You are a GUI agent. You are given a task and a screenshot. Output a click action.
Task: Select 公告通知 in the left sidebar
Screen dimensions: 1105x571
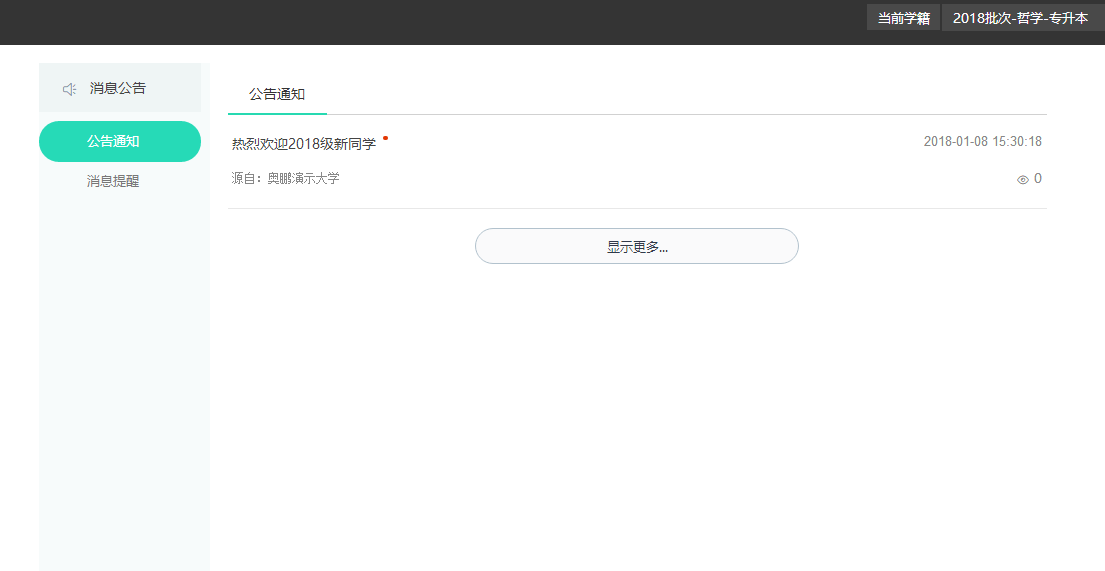pos(120,142)
